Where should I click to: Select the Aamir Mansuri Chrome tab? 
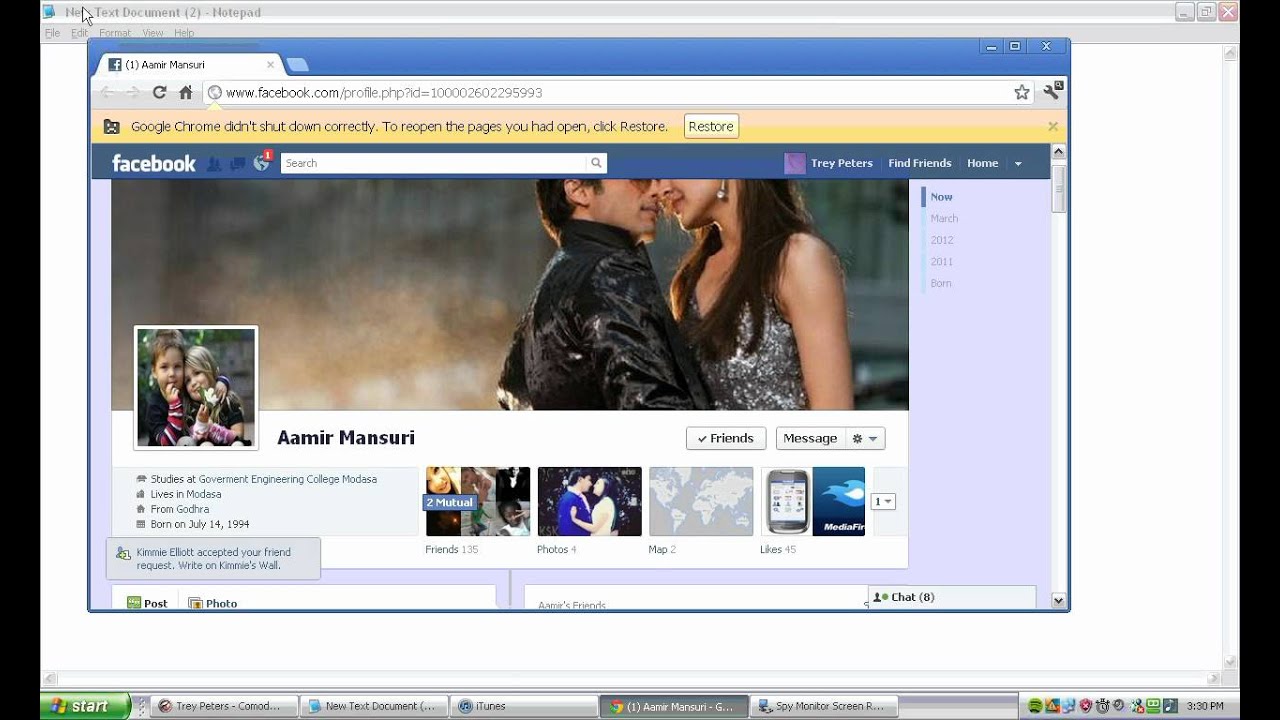click(190, 65)
